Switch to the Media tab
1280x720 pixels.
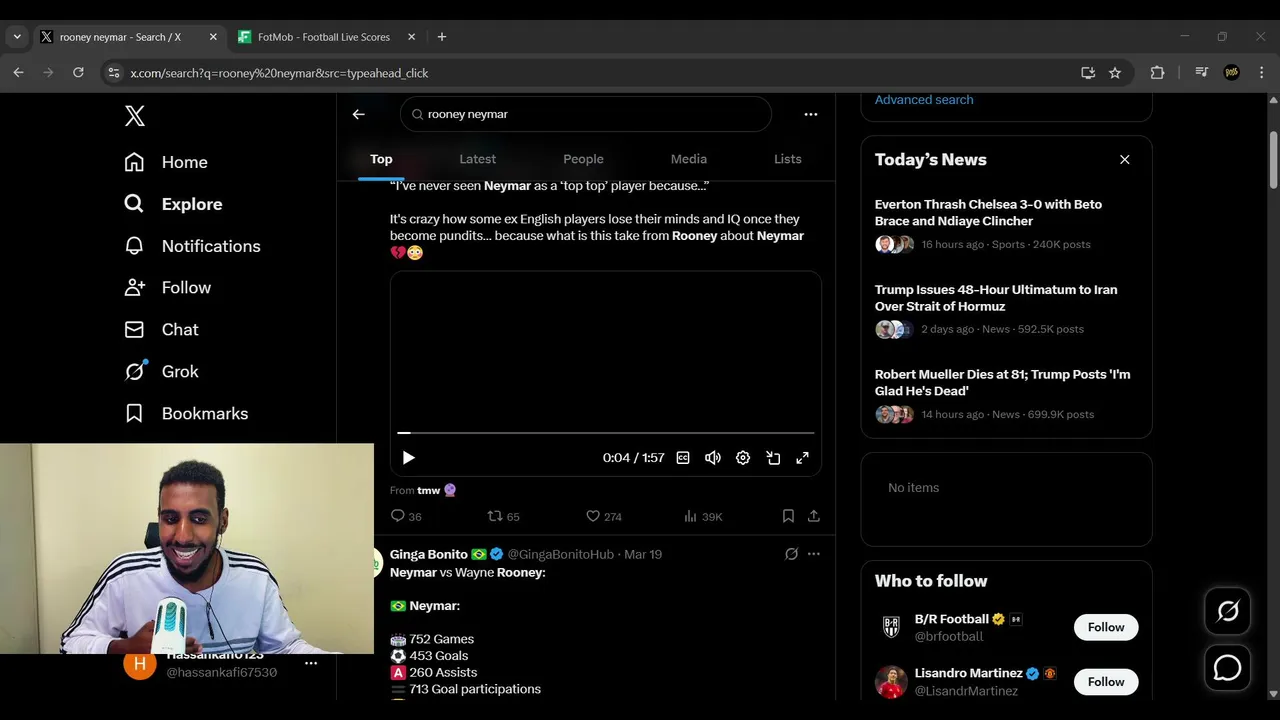click(x=689, y=159)
